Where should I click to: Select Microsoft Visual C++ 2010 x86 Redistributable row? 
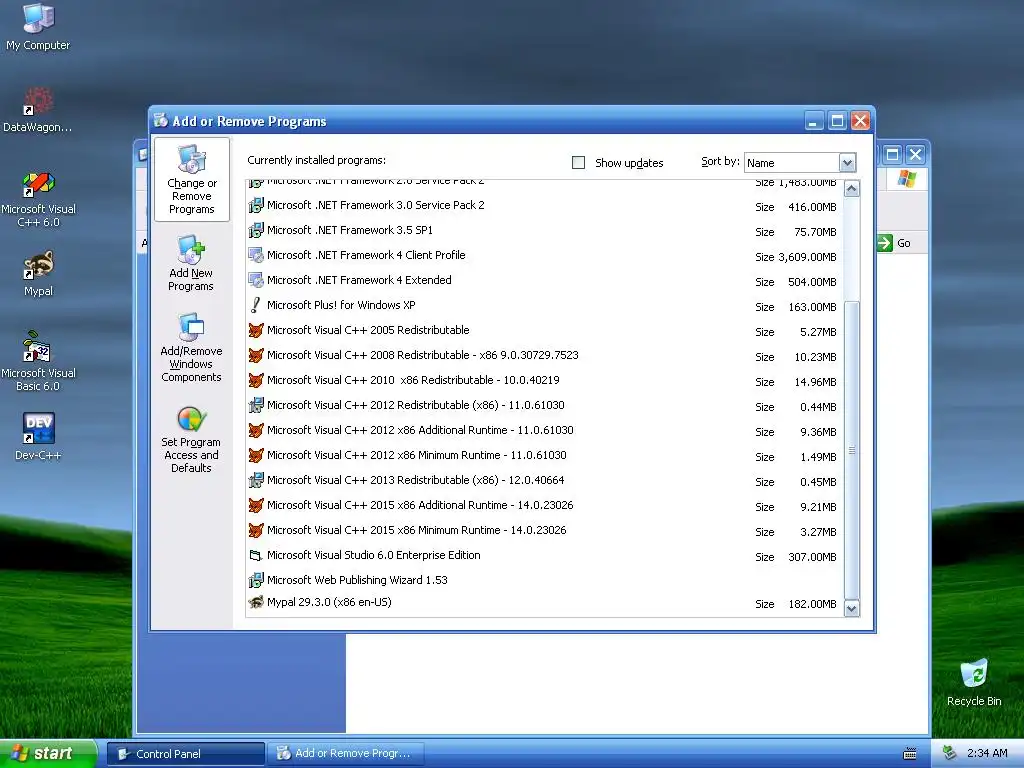click(x=545, y=381)
